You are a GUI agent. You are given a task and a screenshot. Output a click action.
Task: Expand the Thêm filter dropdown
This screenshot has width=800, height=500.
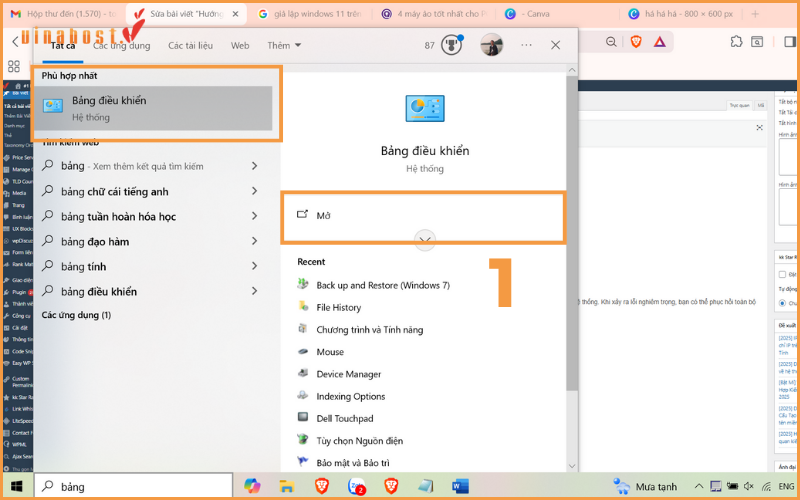pos(284,46)
